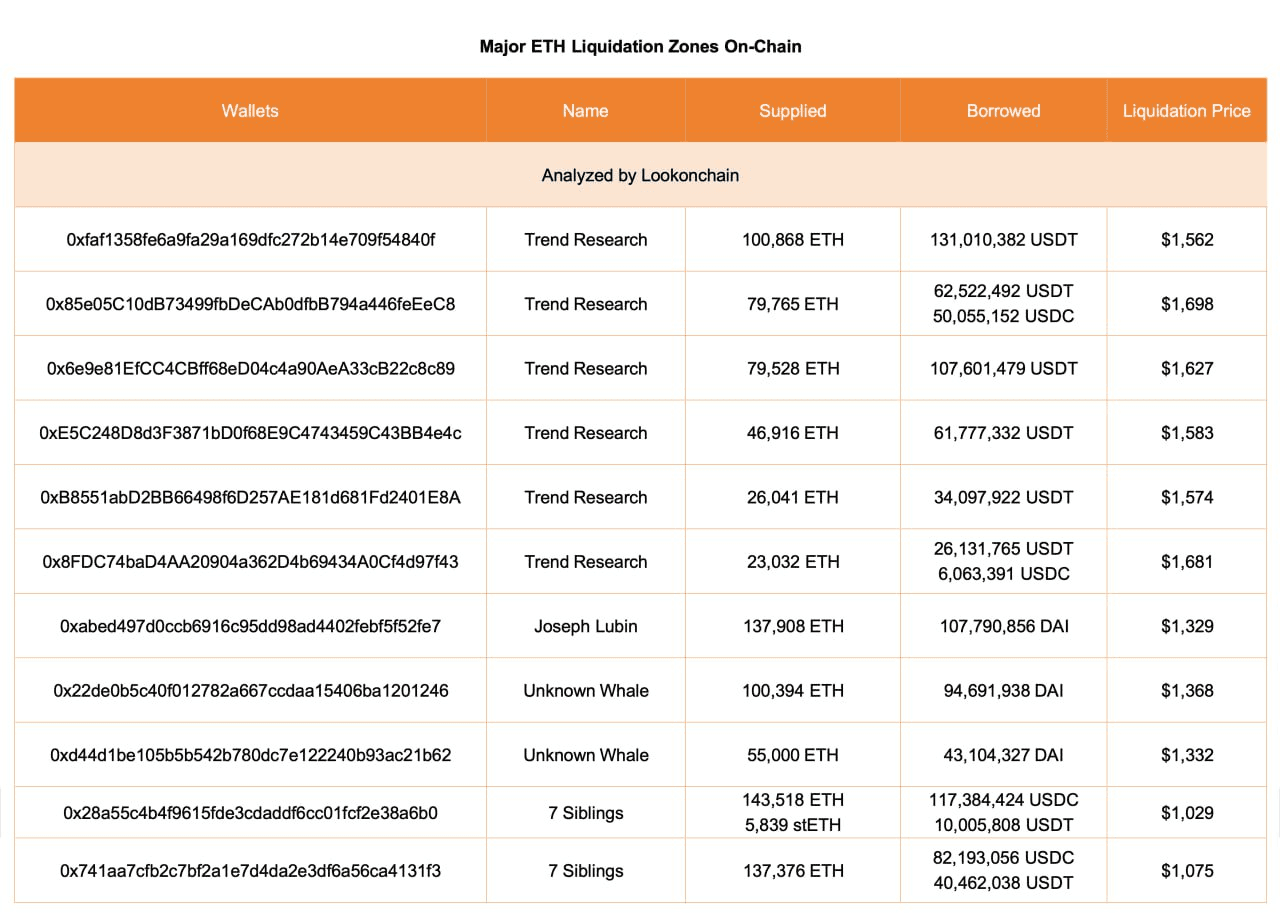
Task: Select the 7 Siblings row wallet 0x28a55c4b
Action: click(x=249, y=812)
